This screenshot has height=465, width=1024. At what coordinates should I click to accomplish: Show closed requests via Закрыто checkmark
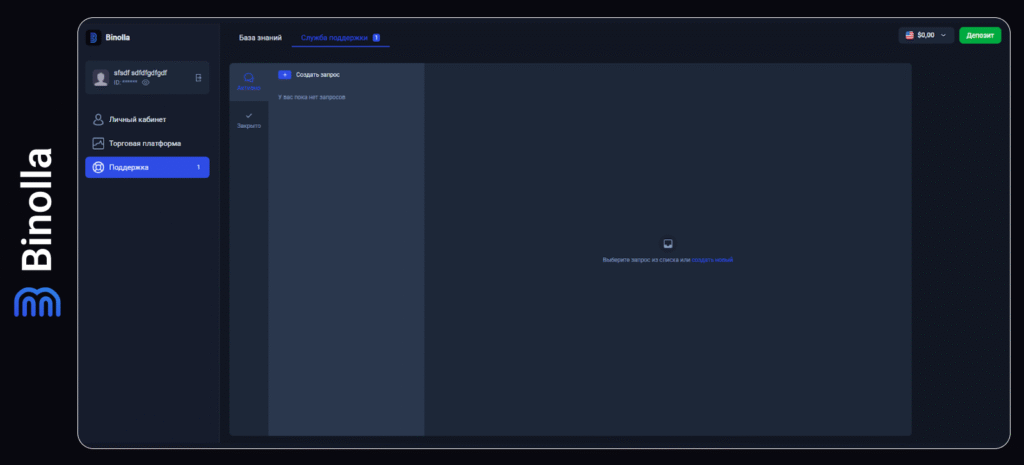pyautogui.click(x=249, y=116)
